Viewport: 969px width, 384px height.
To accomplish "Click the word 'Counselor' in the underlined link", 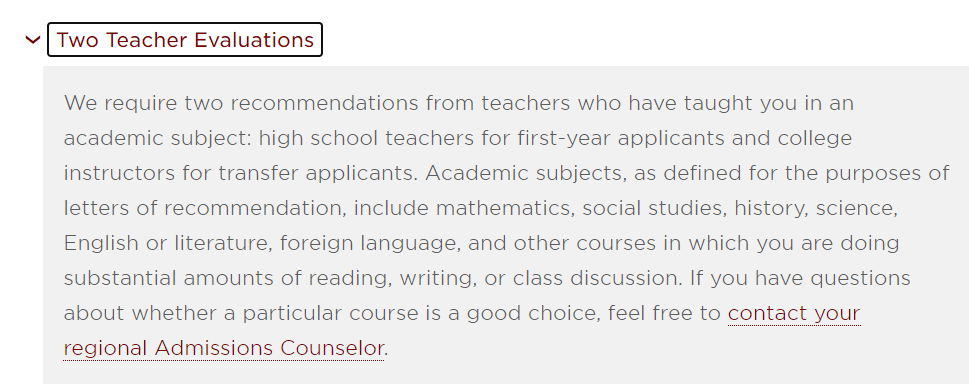I will click(x=332, y=348).
